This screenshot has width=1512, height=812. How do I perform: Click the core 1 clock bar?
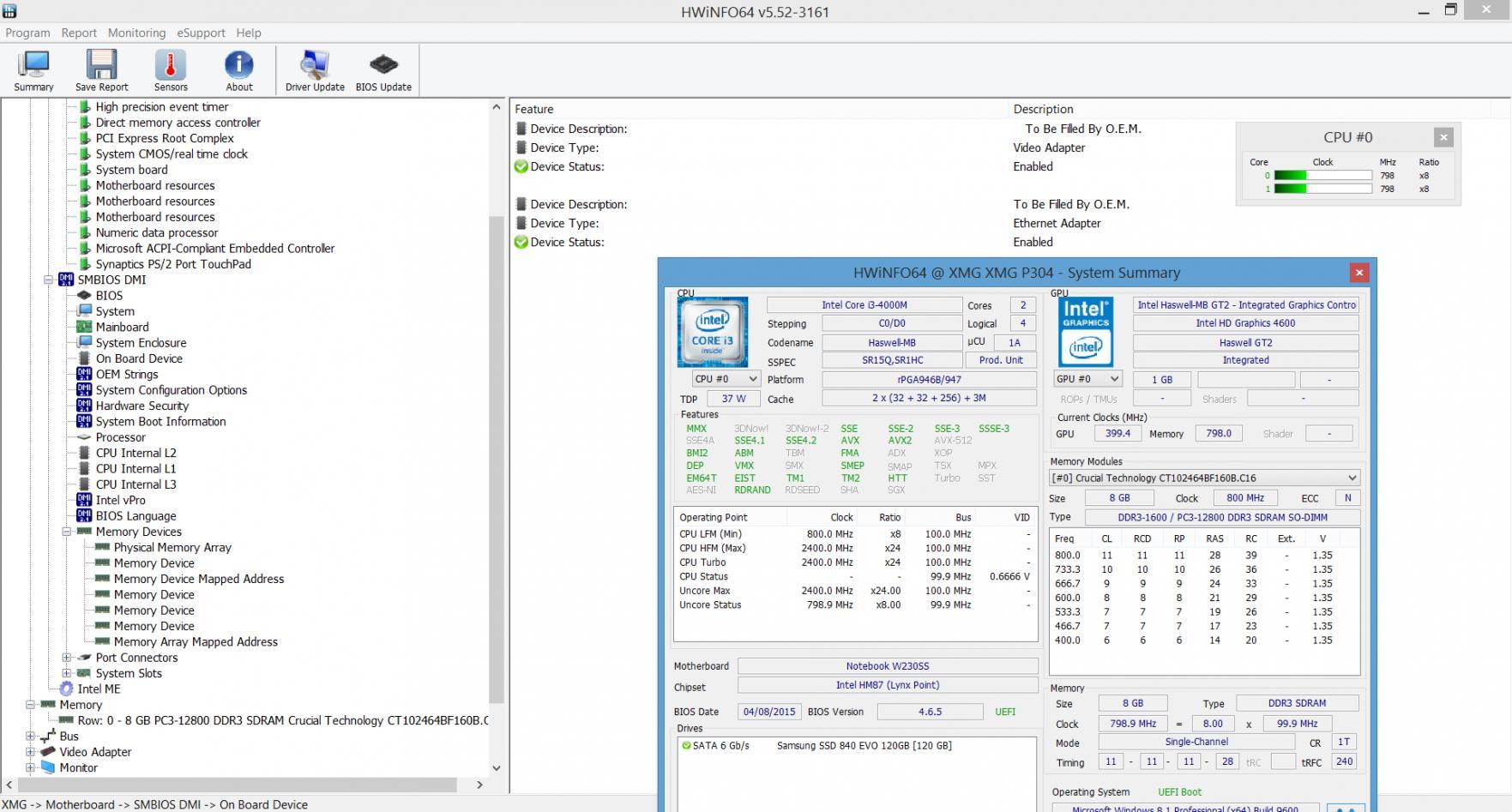point(1323,189)
